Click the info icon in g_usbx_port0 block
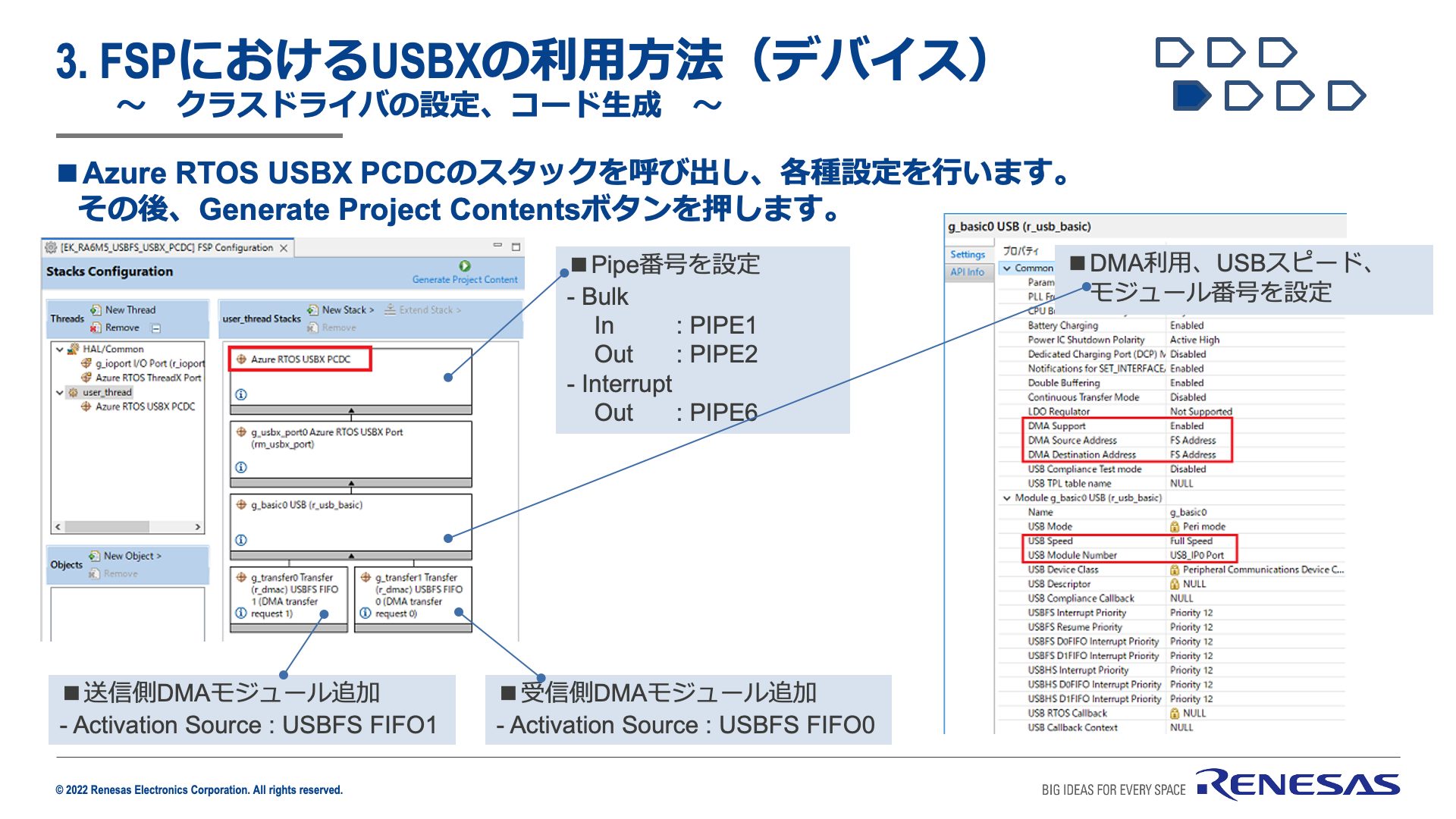Screen dimensions: 1456x819 click(241, 467)
